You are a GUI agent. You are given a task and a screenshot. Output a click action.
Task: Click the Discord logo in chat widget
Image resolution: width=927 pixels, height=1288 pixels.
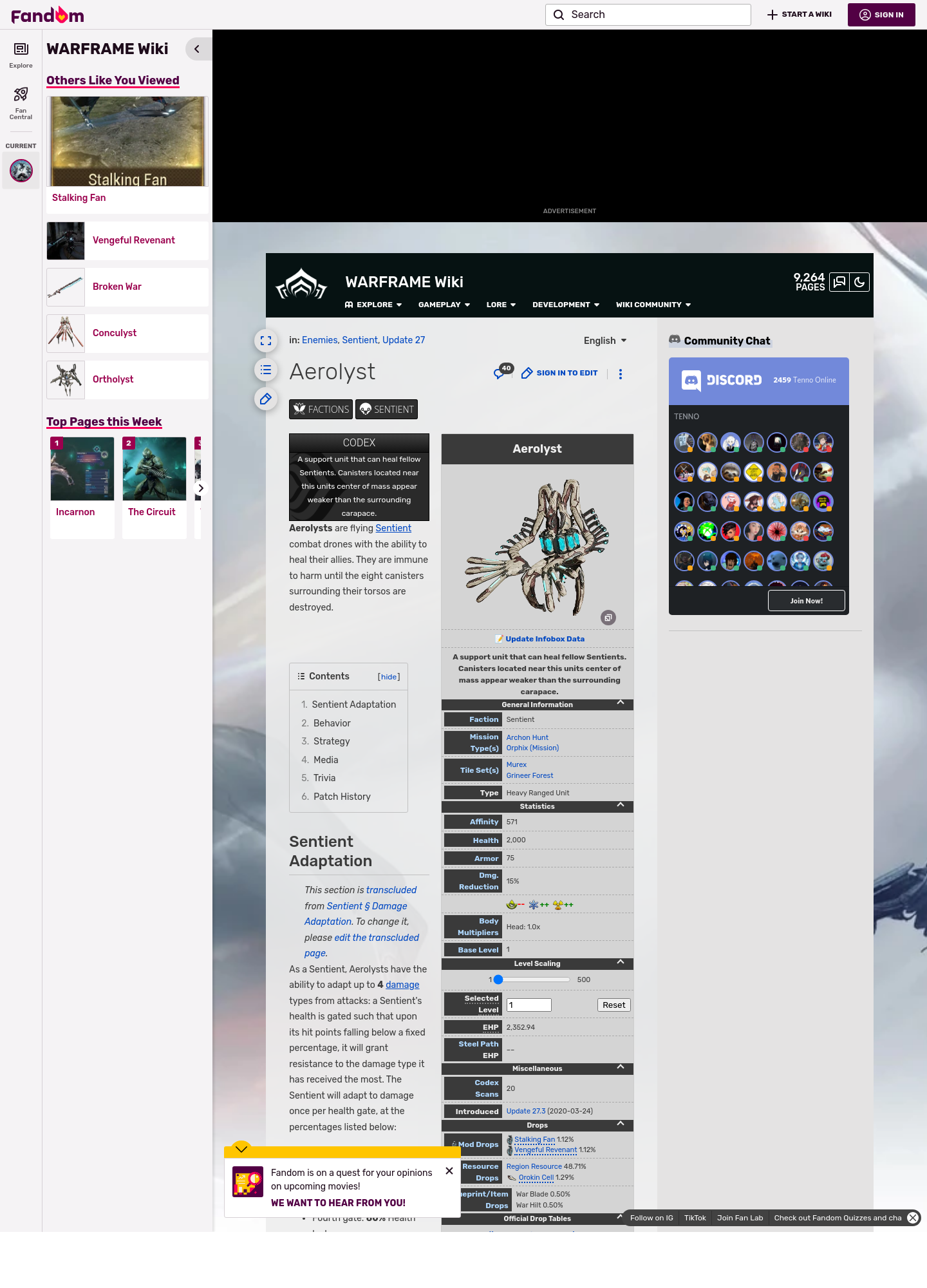point(722,381)
